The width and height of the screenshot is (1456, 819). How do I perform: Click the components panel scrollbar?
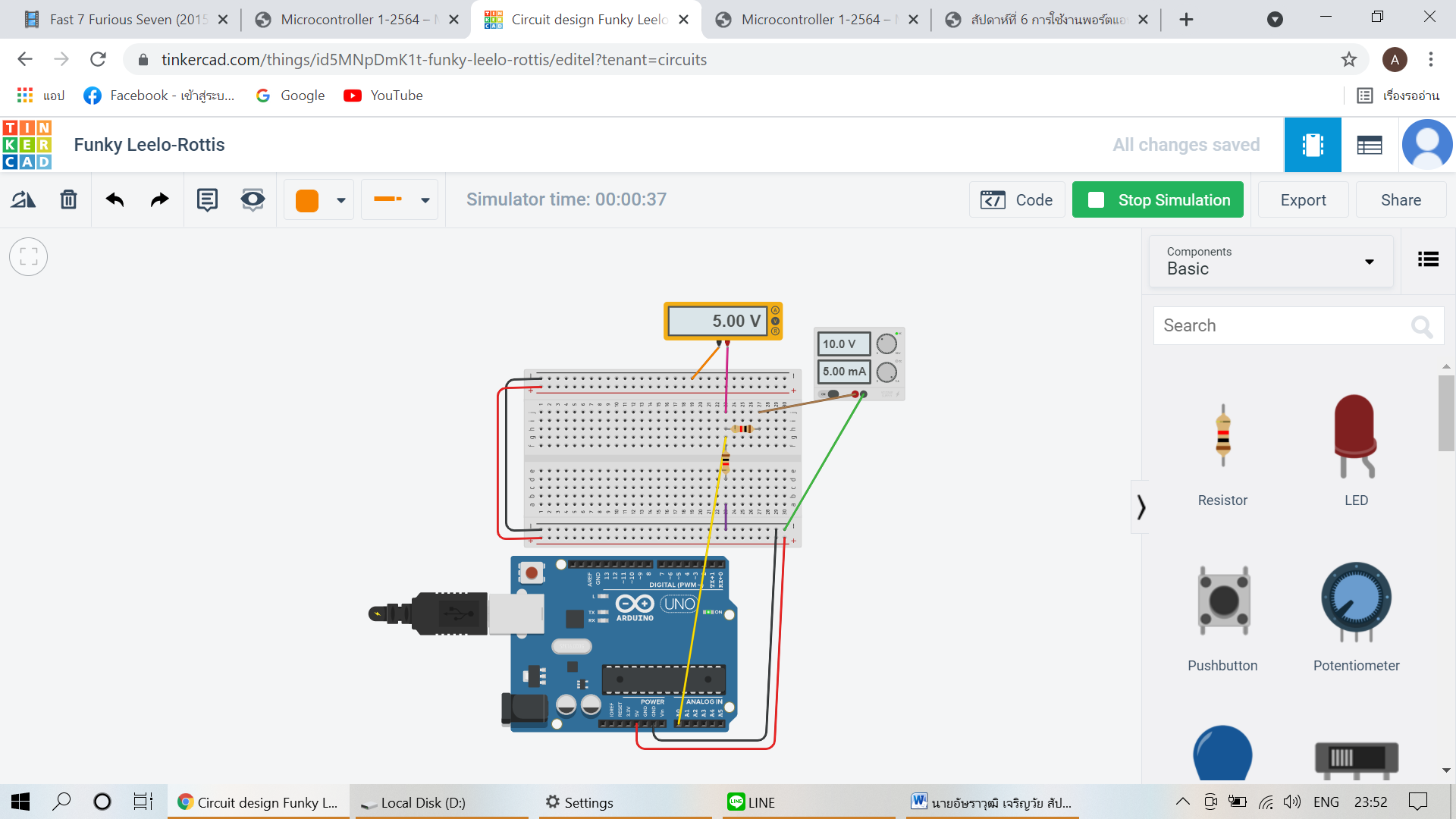1446,413
